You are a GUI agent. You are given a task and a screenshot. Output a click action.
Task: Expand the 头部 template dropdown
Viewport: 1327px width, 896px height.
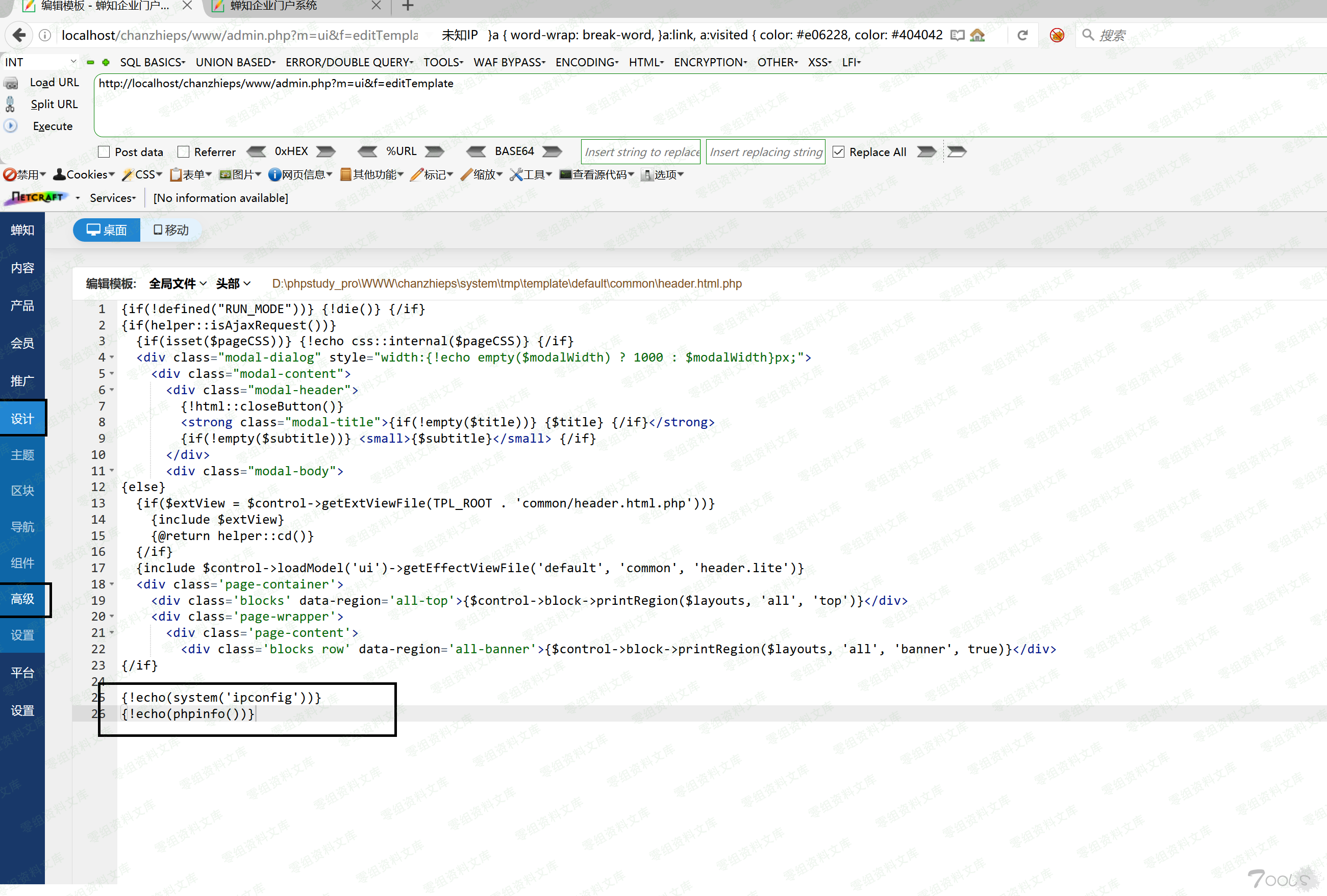pos(233,284)
